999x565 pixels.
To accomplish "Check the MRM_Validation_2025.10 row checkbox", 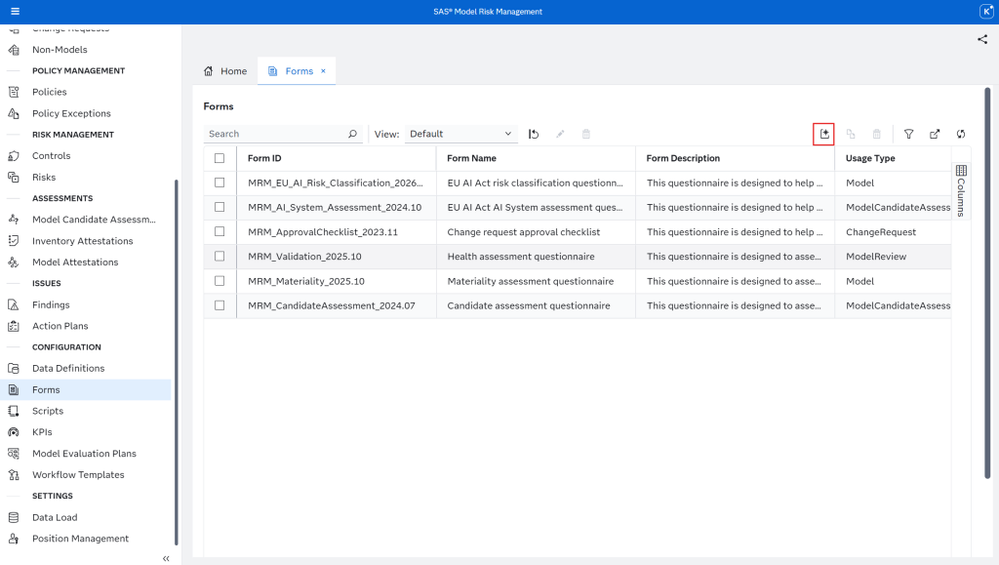I will point(219,256).
